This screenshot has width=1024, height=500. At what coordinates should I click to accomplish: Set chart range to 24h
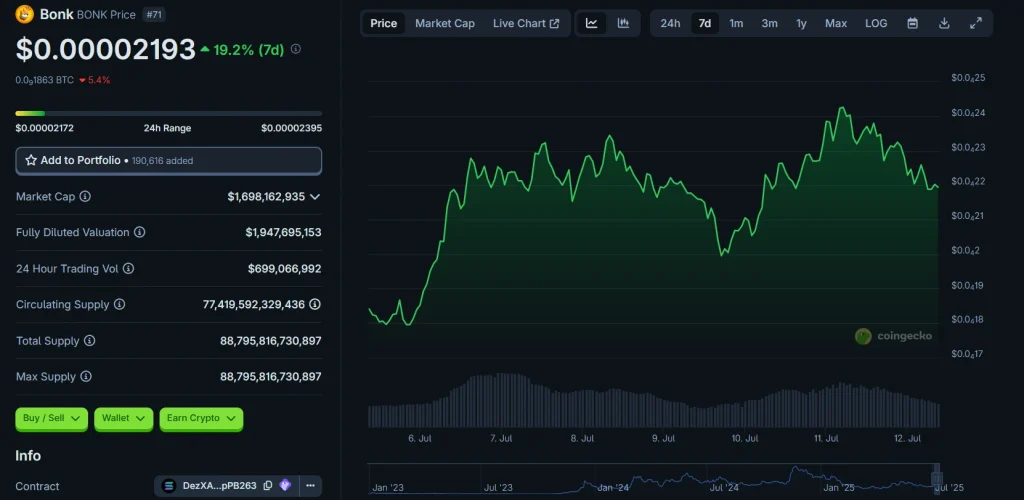670,23
